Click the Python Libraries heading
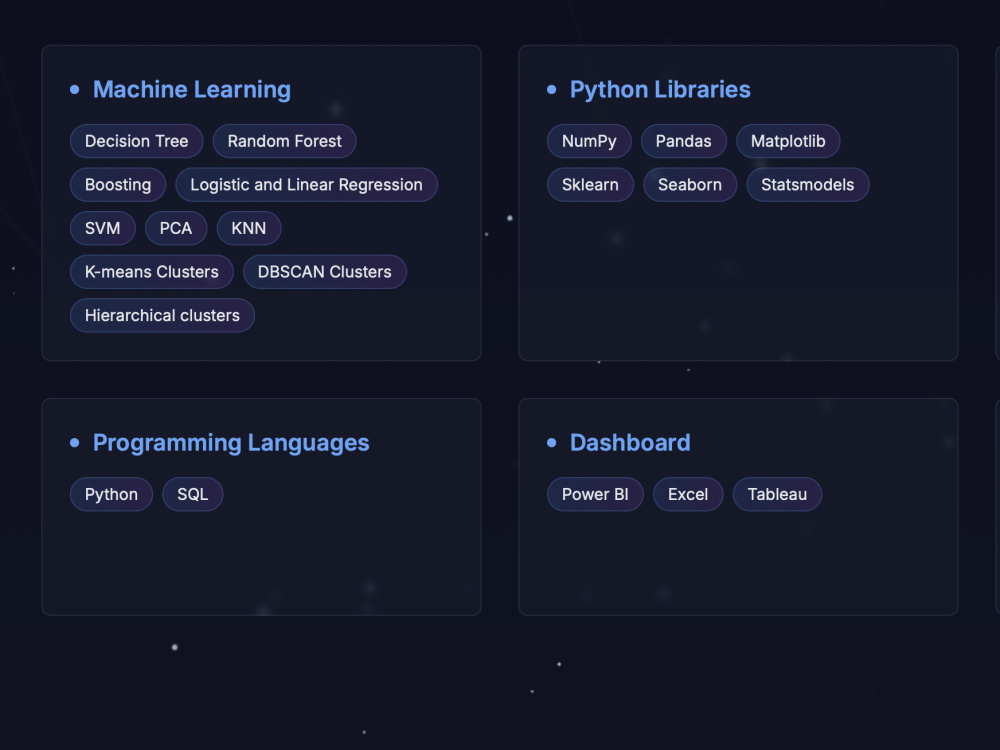The width and height of the screenshot is (1000, 750). click(x=660, y=89)
